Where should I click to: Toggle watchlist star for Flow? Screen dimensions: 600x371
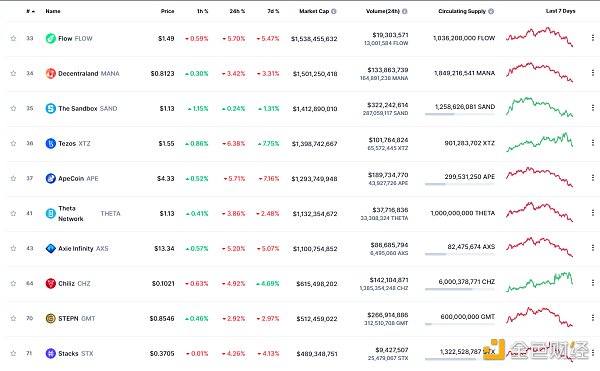click(13, 38)
